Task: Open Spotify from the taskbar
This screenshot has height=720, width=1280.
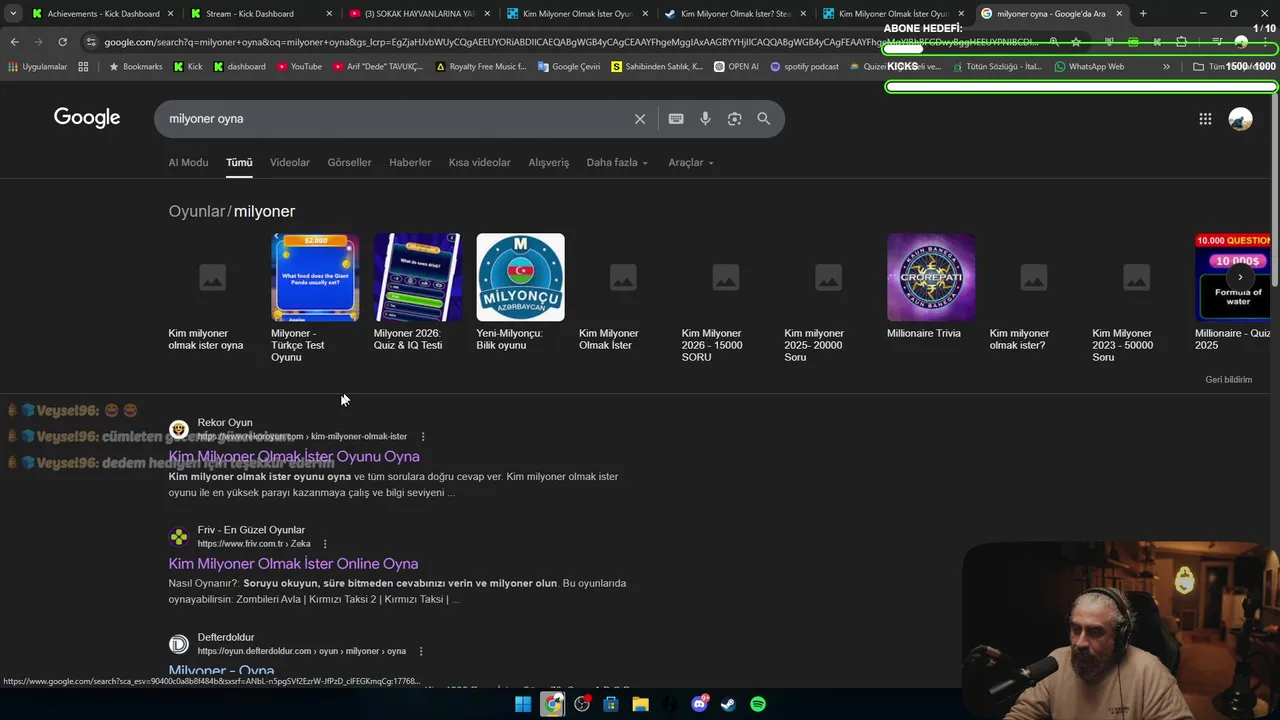Action: [758, 704]
